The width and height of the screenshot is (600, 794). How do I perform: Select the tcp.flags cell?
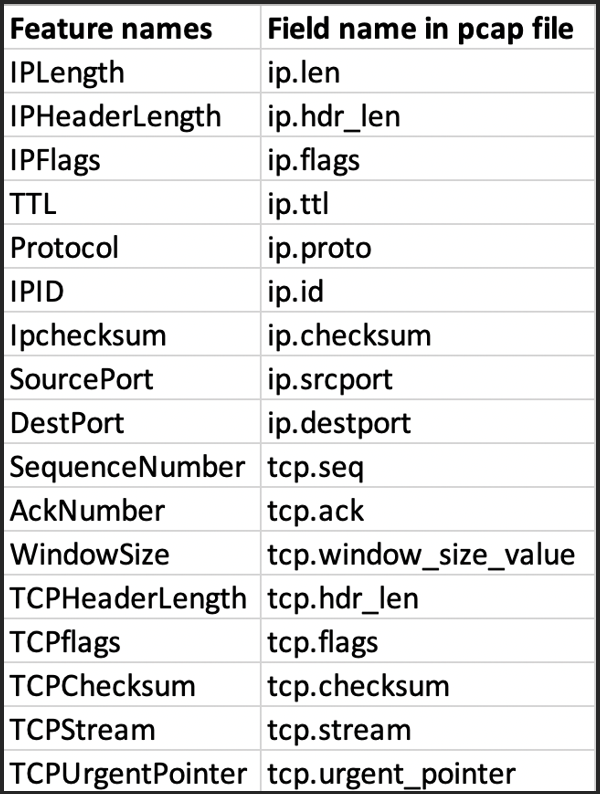(428, 641)
